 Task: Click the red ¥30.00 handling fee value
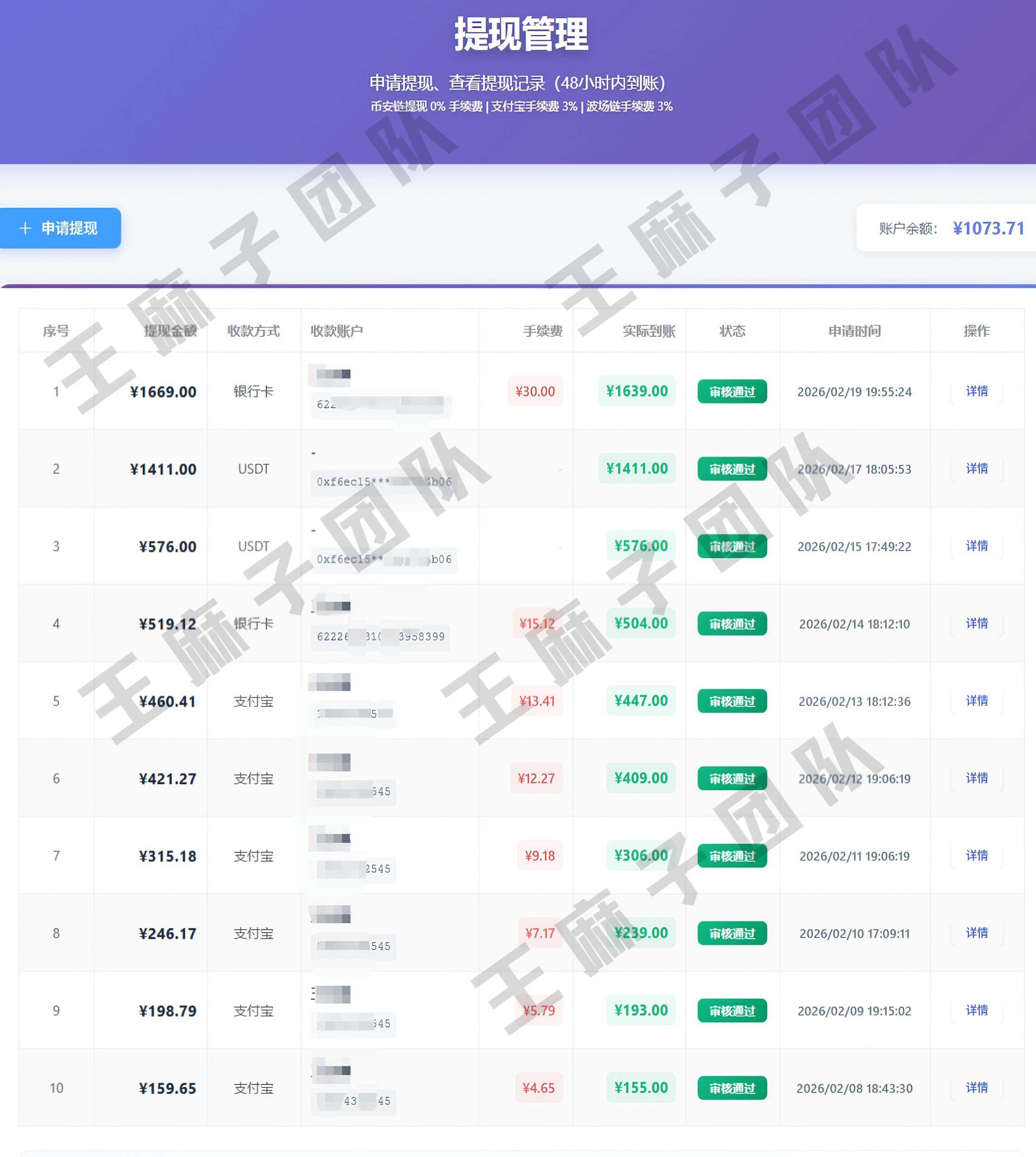pyautogui.click(x=534, y=391)
